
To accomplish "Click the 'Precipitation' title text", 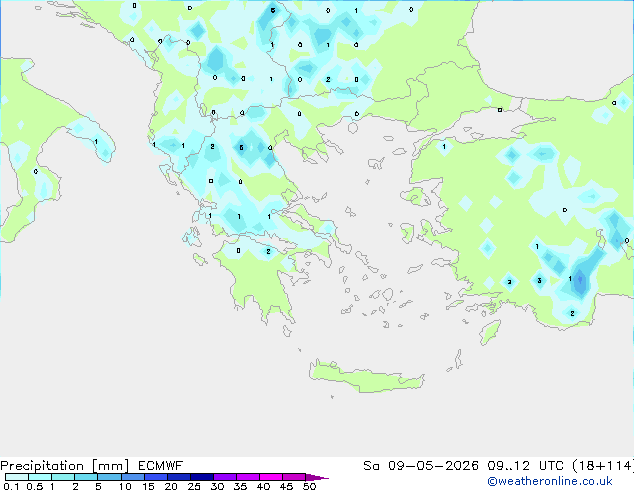I will tap(42, 466).
